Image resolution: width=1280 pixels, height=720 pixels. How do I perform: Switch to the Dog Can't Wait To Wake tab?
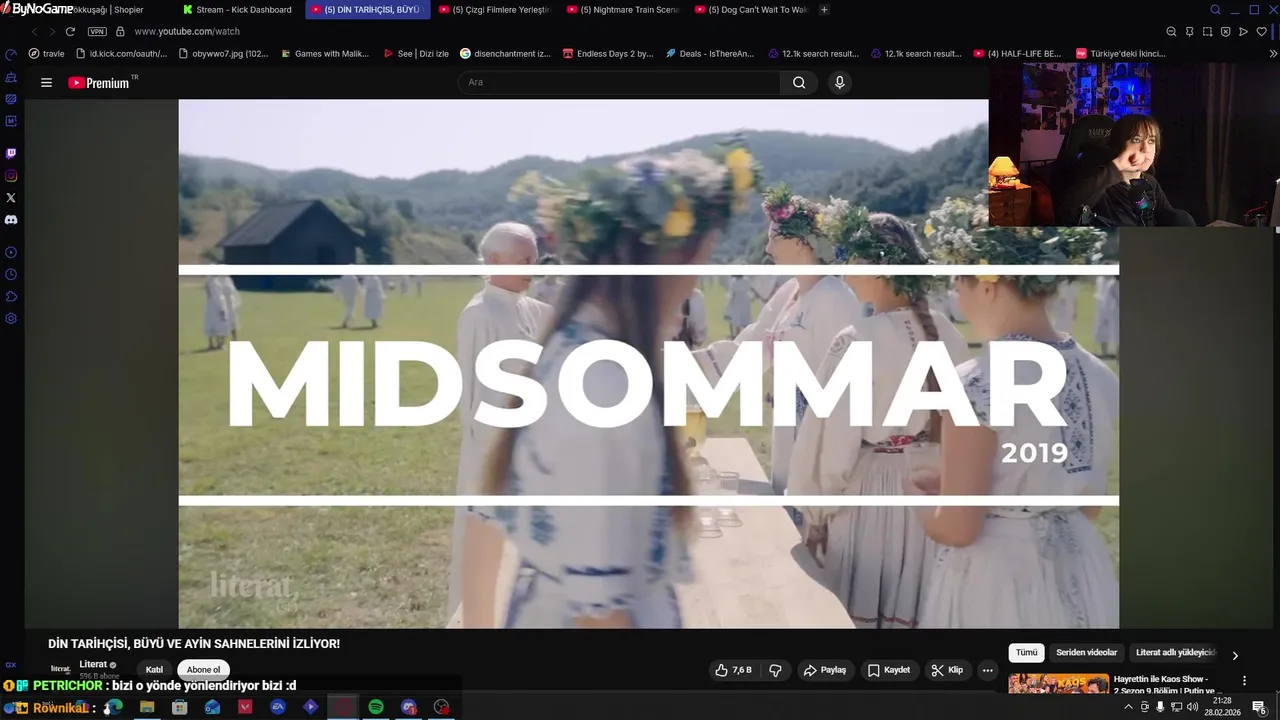(x=751, y=10)
